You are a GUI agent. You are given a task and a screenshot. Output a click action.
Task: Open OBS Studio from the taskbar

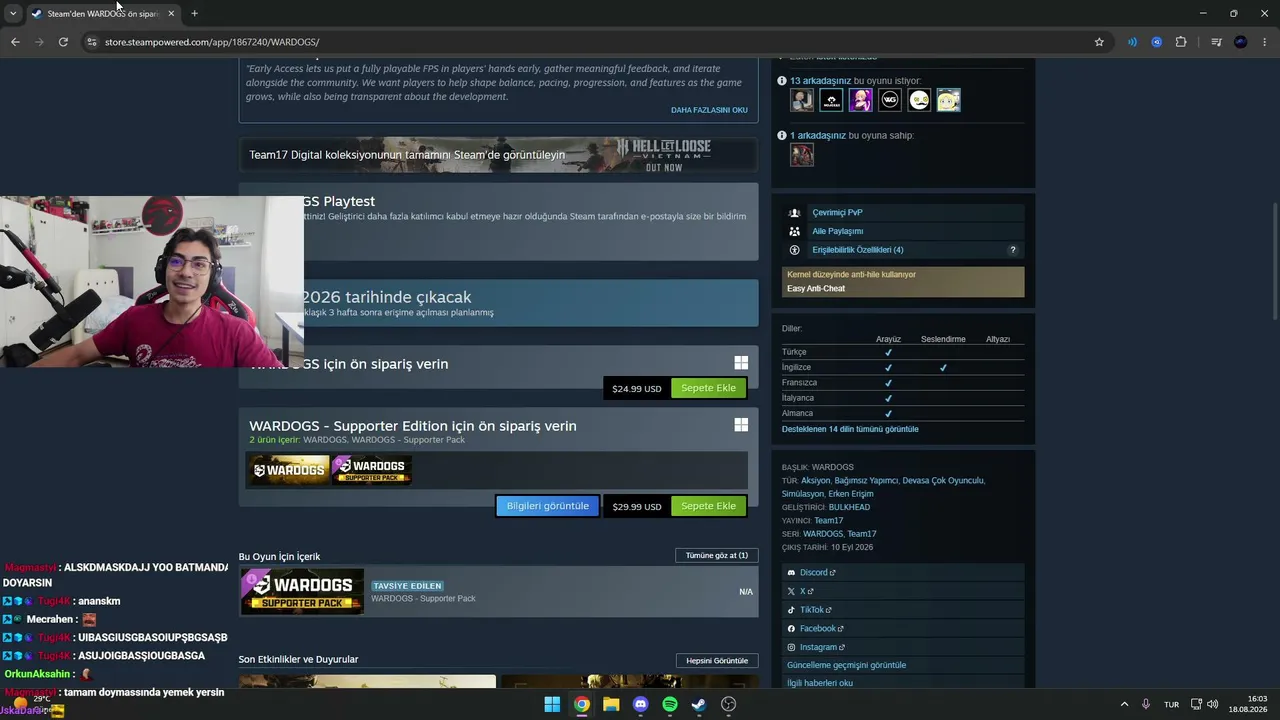coord(729,704)
